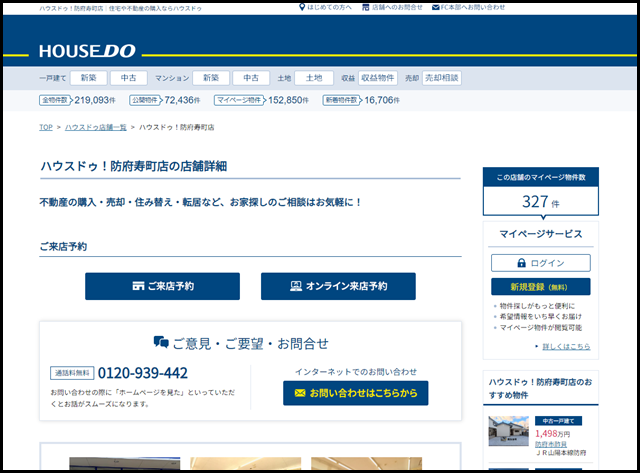Click the マイページ物件 count label

(240, 100)
